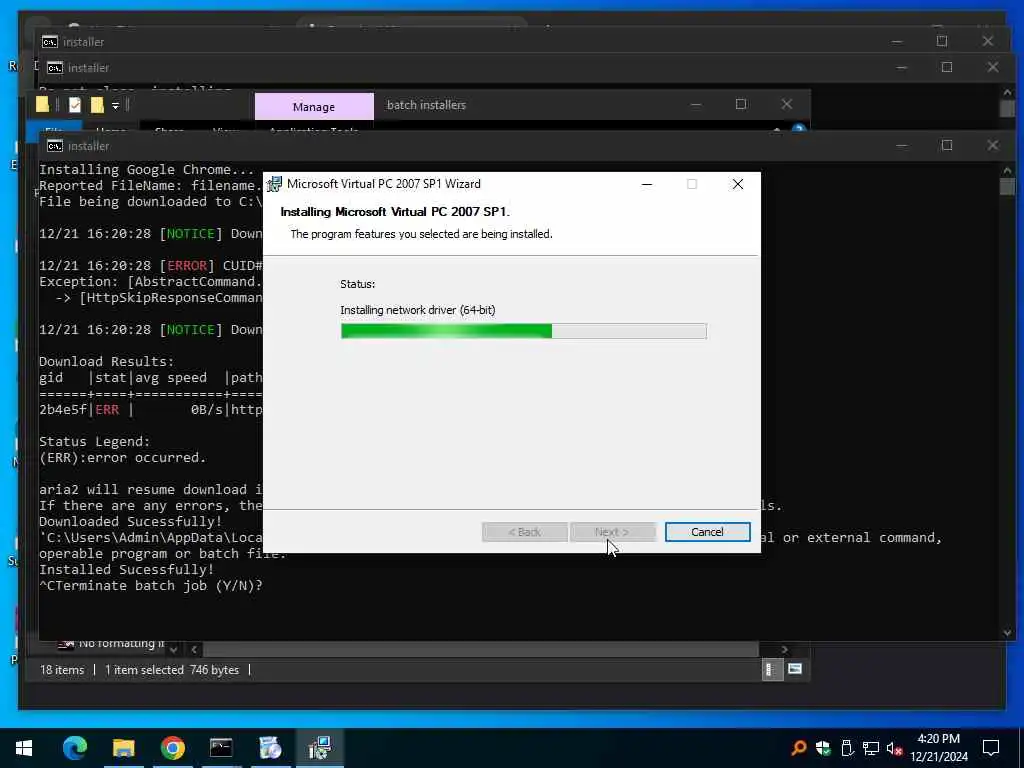Click '1 item selected 746 bytes' status text
This screenshot has height=768, width=1024.
tap(172, 670)
